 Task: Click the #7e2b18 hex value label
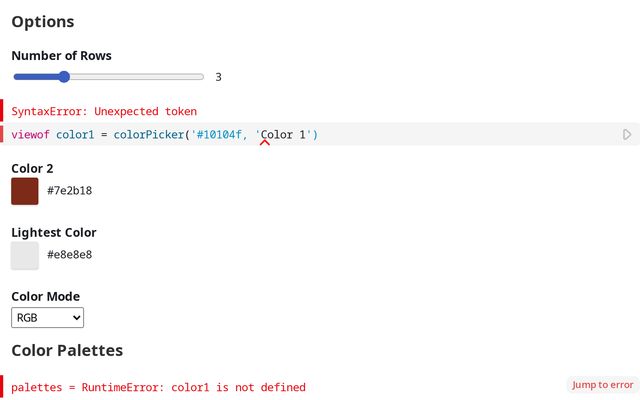69,191
